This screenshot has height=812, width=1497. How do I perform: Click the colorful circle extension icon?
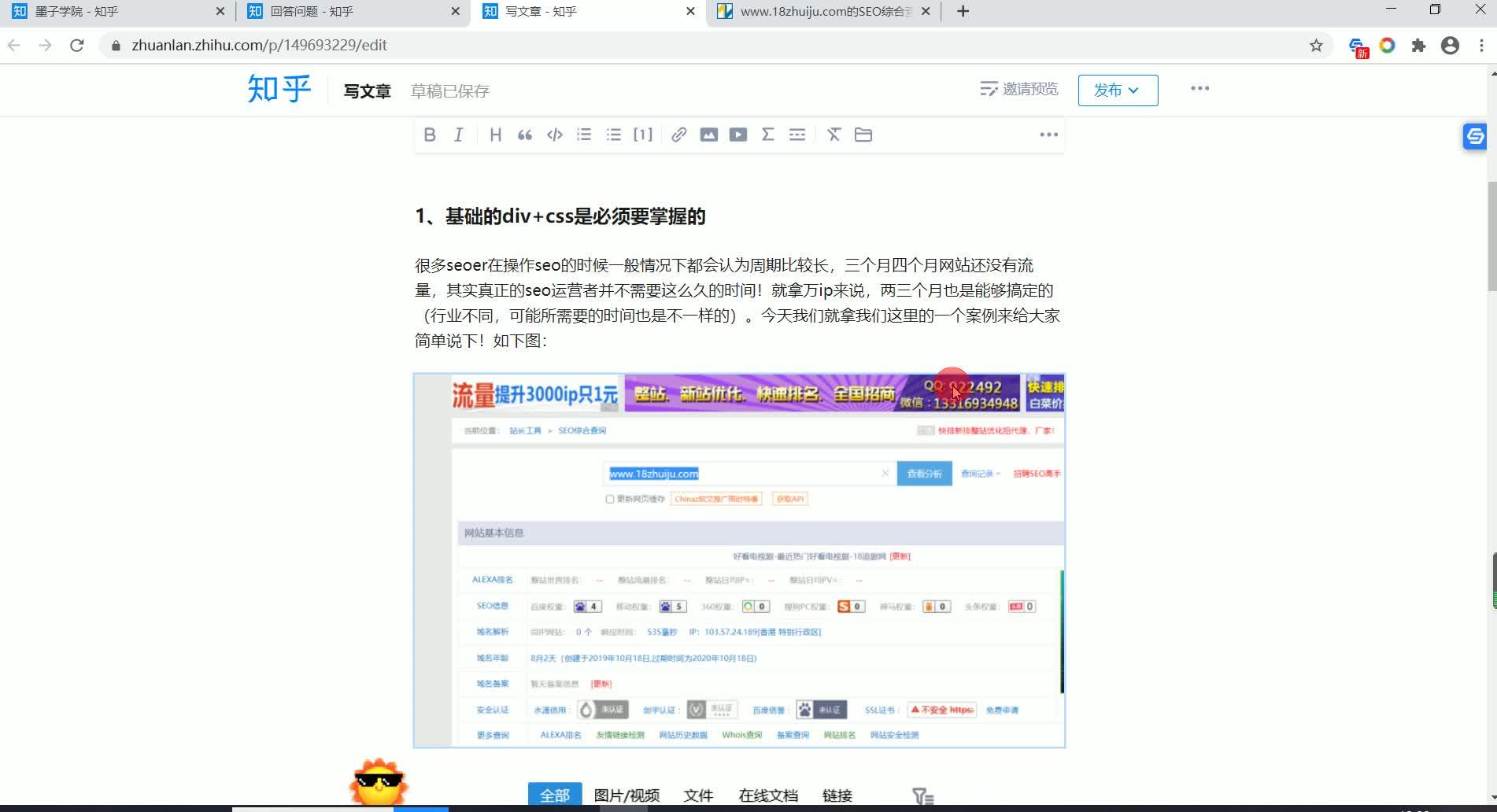point(1387,46)
